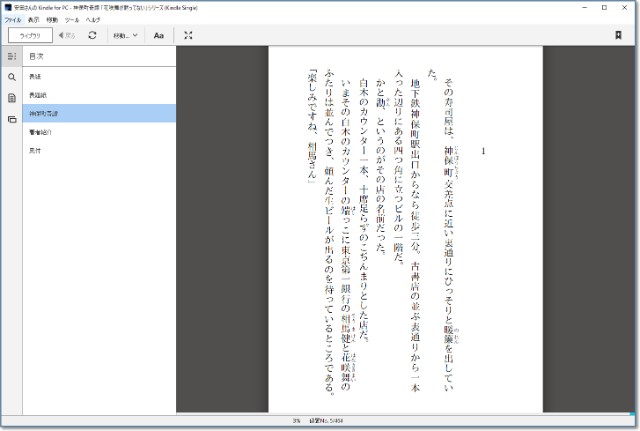The height and width of the screenshot is (431, 640).
Task: Open the ヘルプ menu
Action: click(93, 19)
